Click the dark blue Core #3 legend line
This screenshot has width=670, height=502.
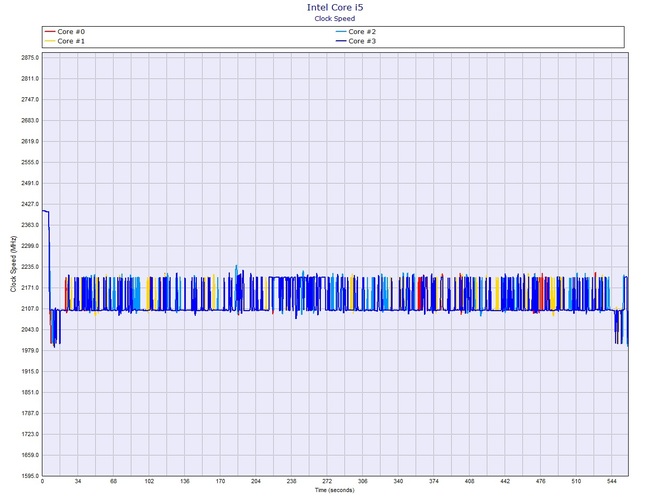coord(341,41)
